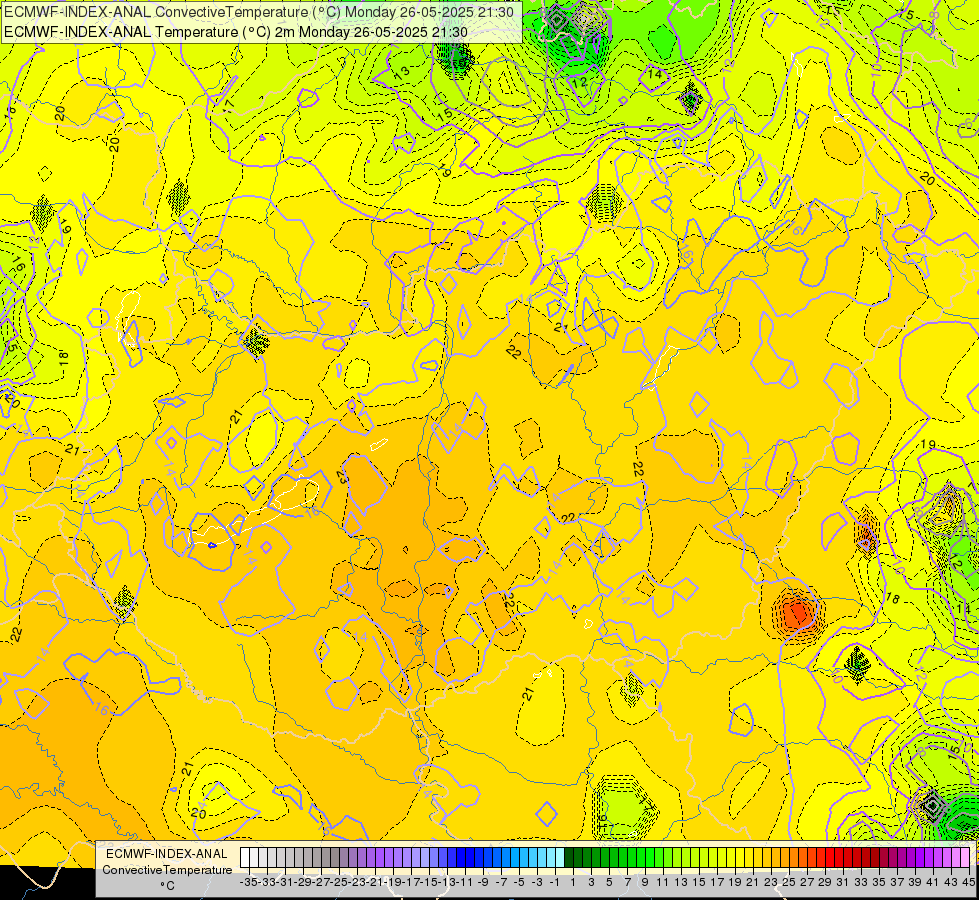The image size is (979, 900).
Task: Click the 35 value on the legend scale
Action: (x=878, y=883)
